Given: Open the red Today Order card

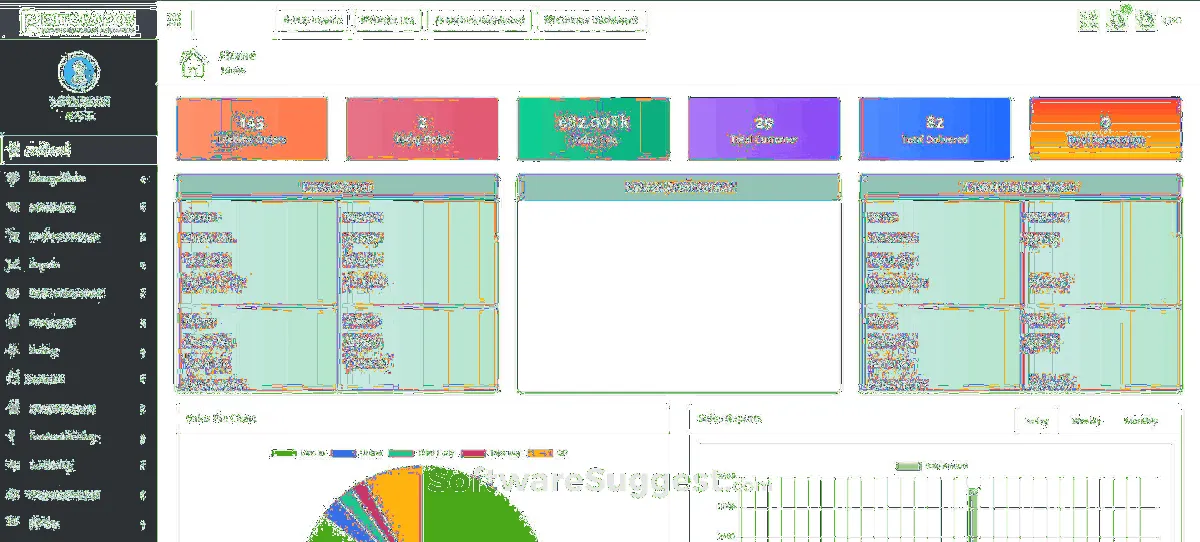Looking at the screenshot, I should tap(422, 129).
